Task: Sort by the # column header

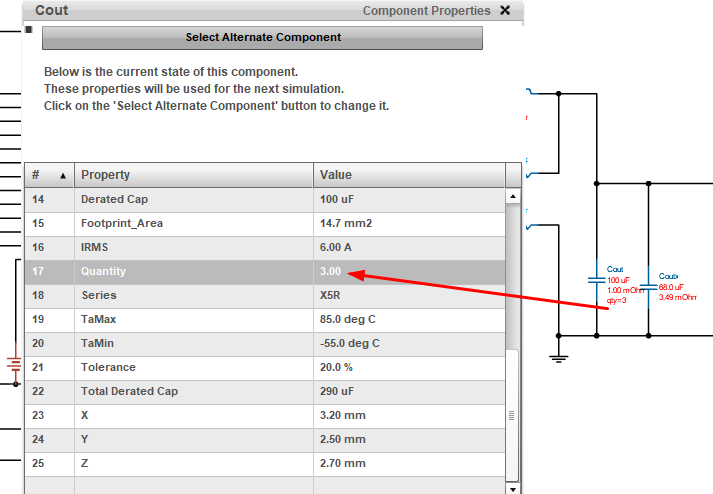Action: pos(49,175)
